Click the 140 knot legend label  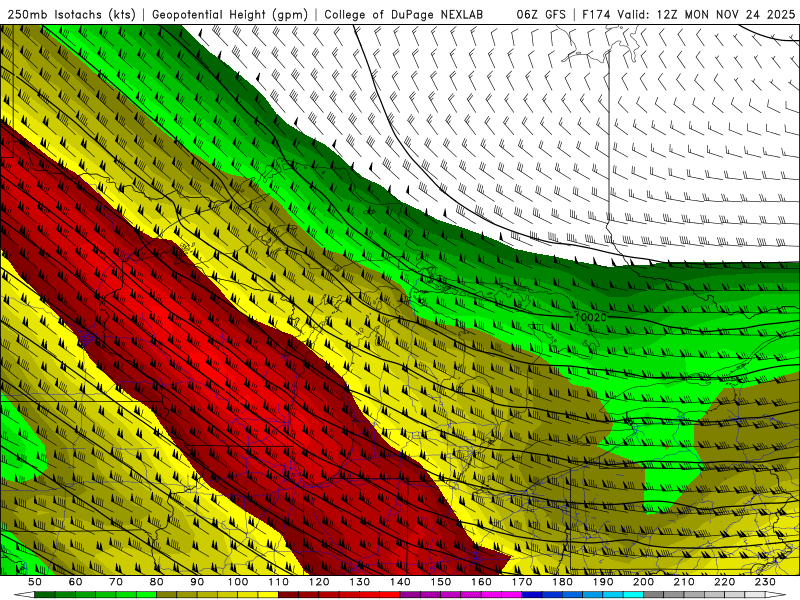point(400,582)
